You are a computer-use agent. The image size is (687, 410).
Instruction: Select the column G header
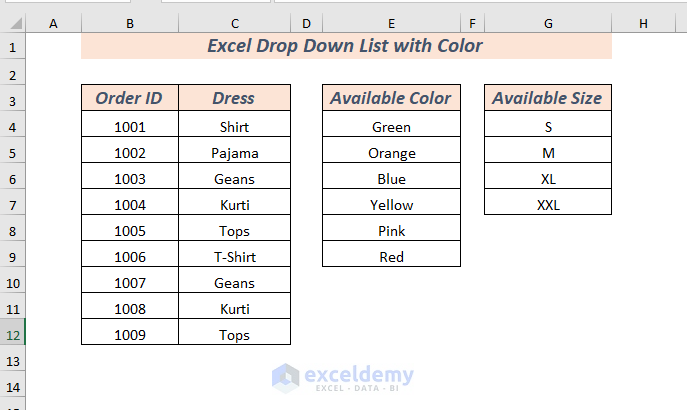click(x=547, y=23)
